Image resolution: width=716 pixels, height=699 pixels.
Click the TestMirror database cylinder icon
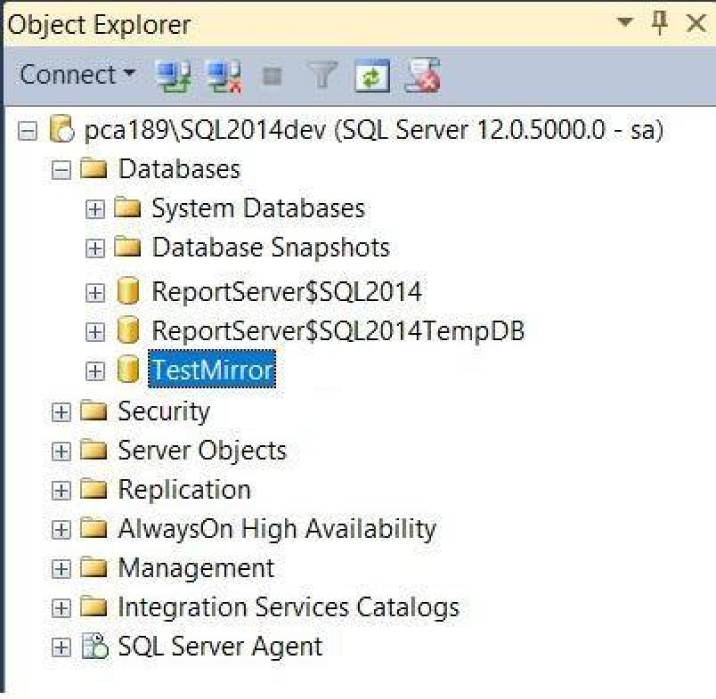tap(128, 369)
